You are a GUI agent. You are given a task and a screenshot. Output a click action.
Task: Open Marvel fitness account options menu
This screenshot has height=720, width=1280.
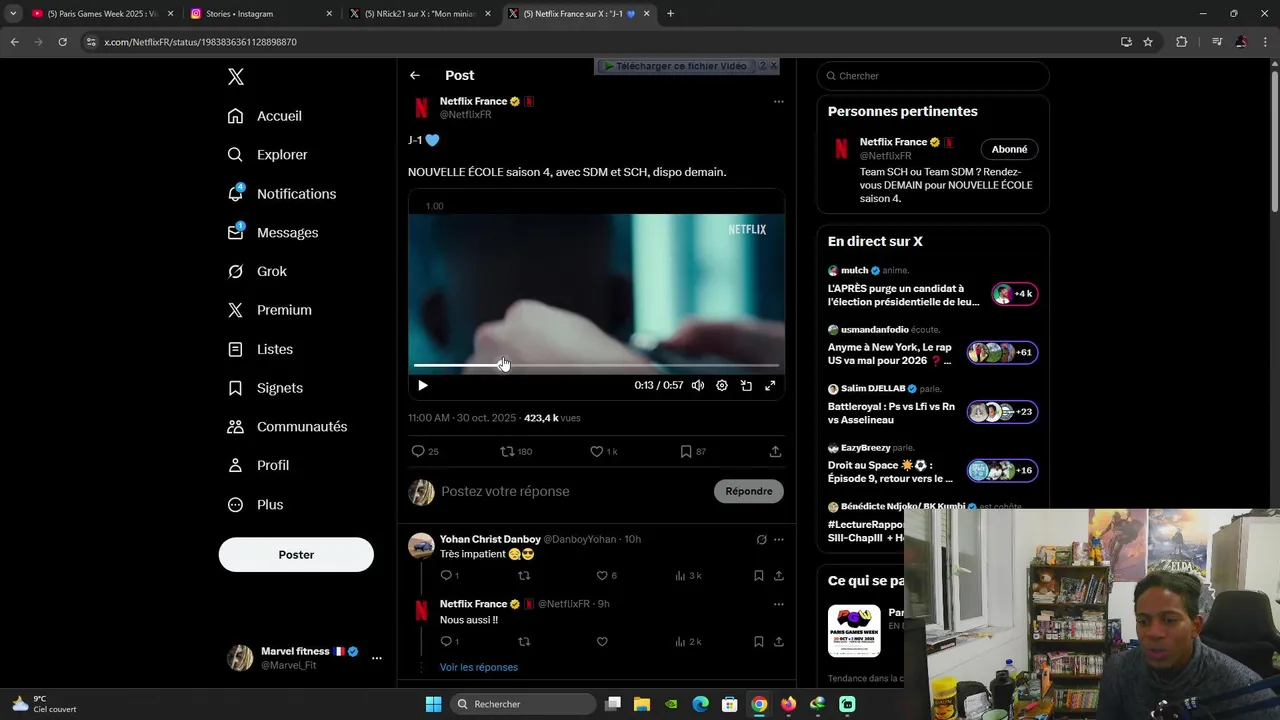[x=377, y=658]
